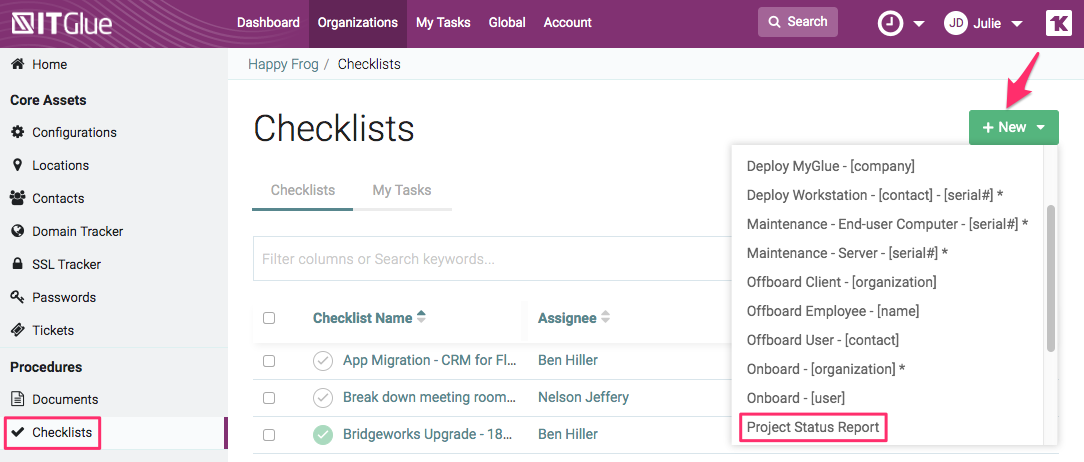Open the time tracker clock icon
Screen dimensions: 1084x462
point(890,24)
